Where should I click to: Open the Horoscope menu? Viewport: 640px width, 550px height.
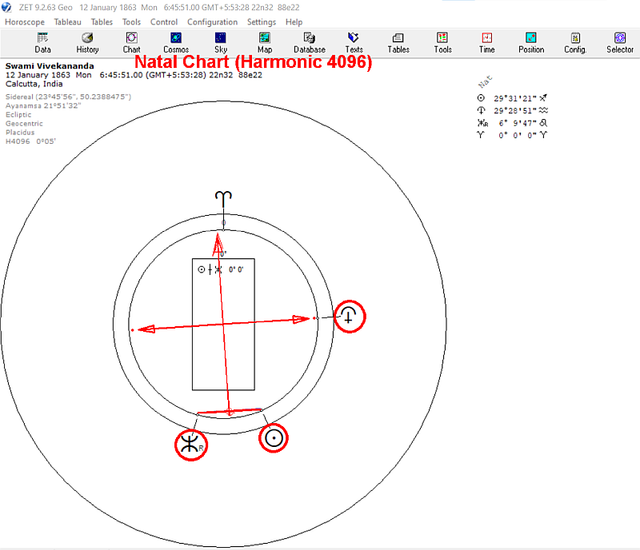tap(24, 22)
